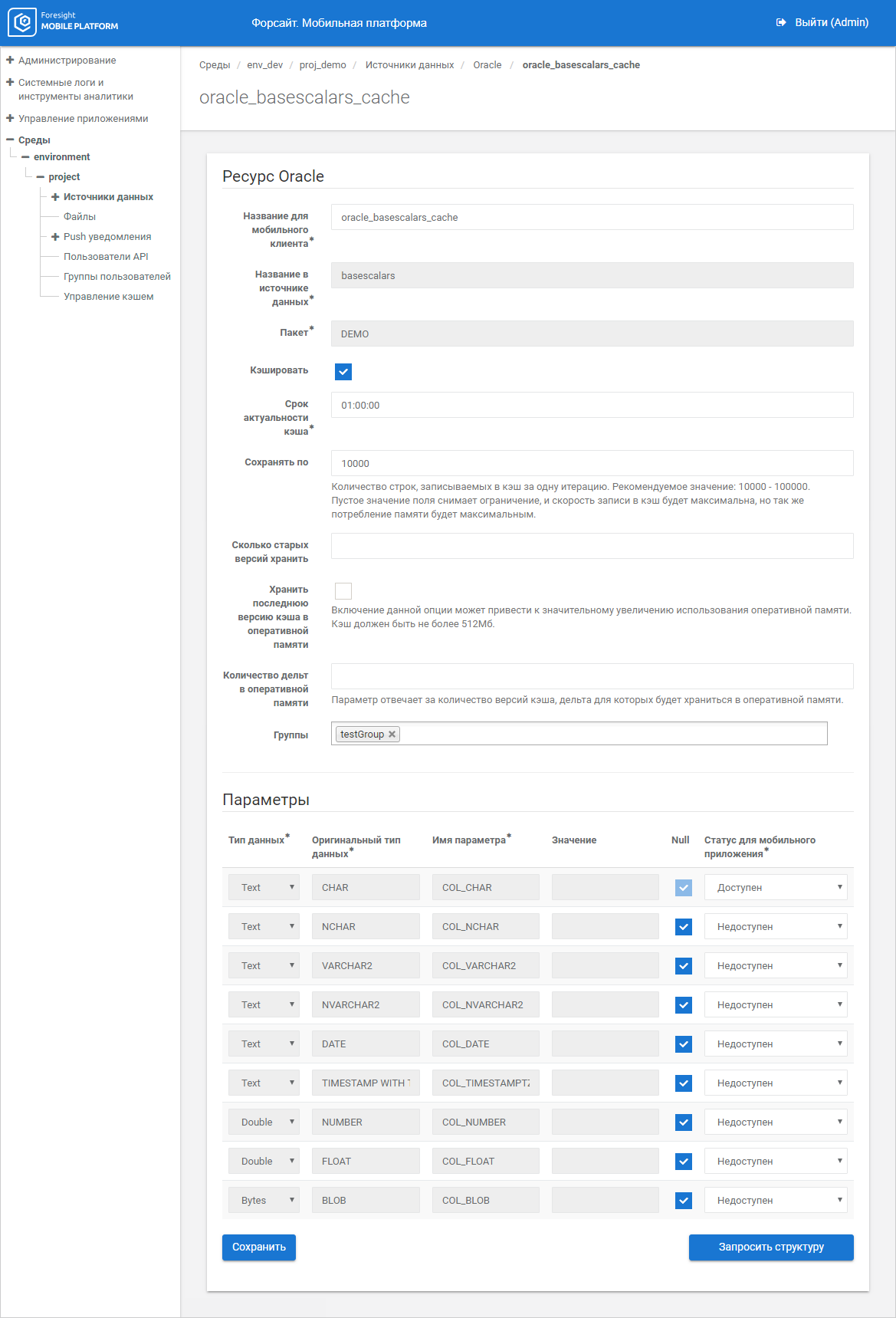This screenshot has width=896, height=1318.
Task: Toggle the Кэшировать checkbox
Action: (343, 372)
